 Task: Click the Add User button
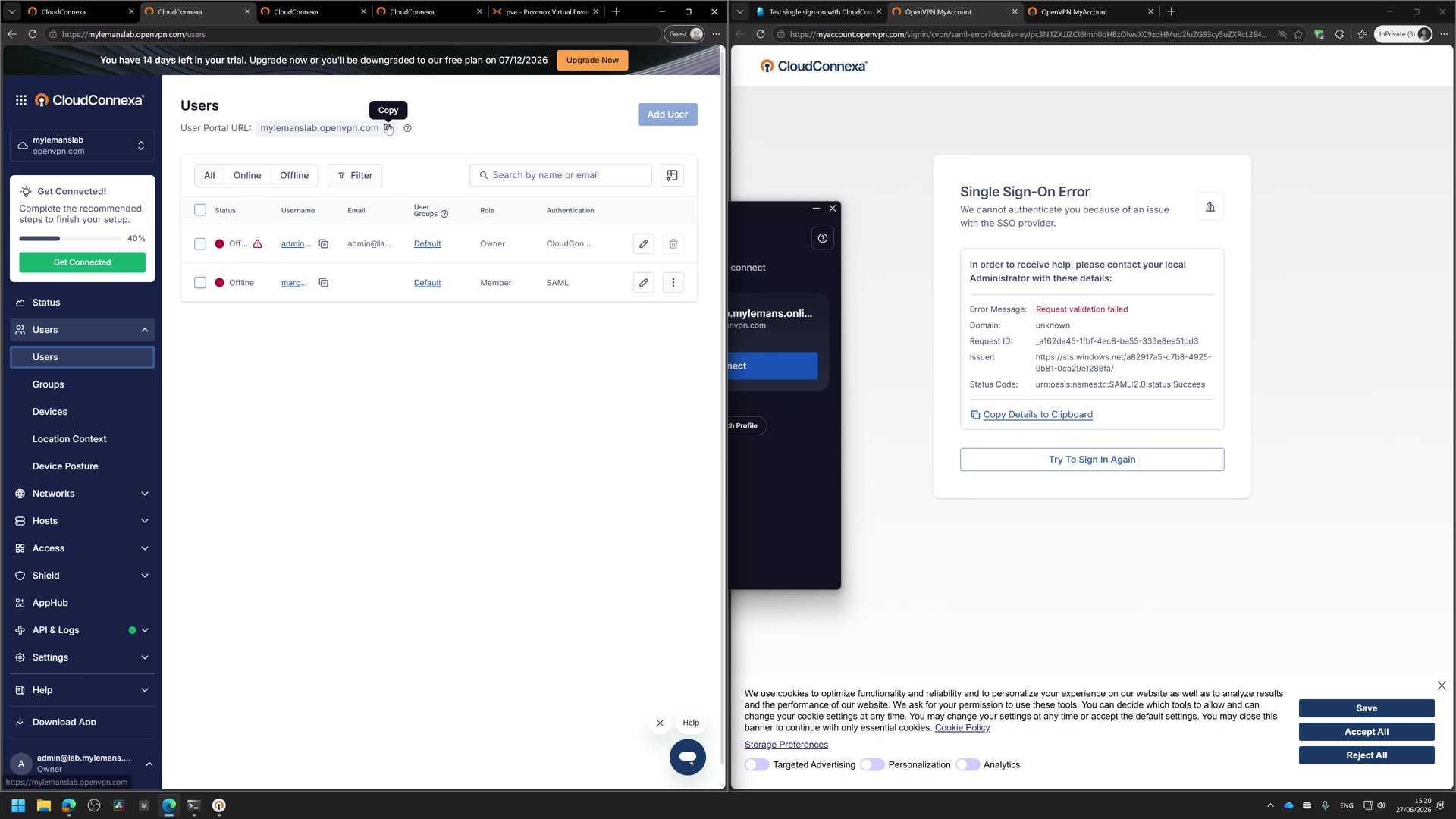click(x=667, y=115)
